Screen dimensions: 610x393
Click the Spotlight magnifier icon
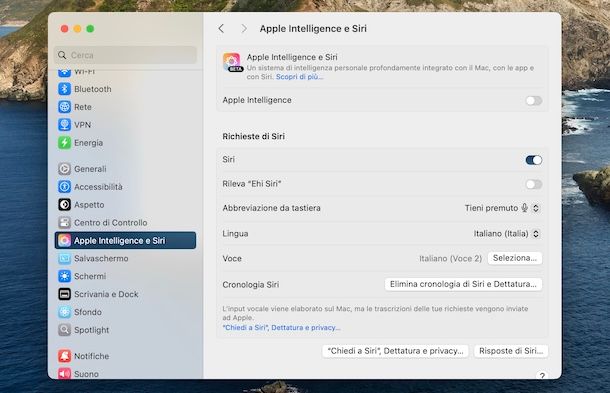coord(65,330)
